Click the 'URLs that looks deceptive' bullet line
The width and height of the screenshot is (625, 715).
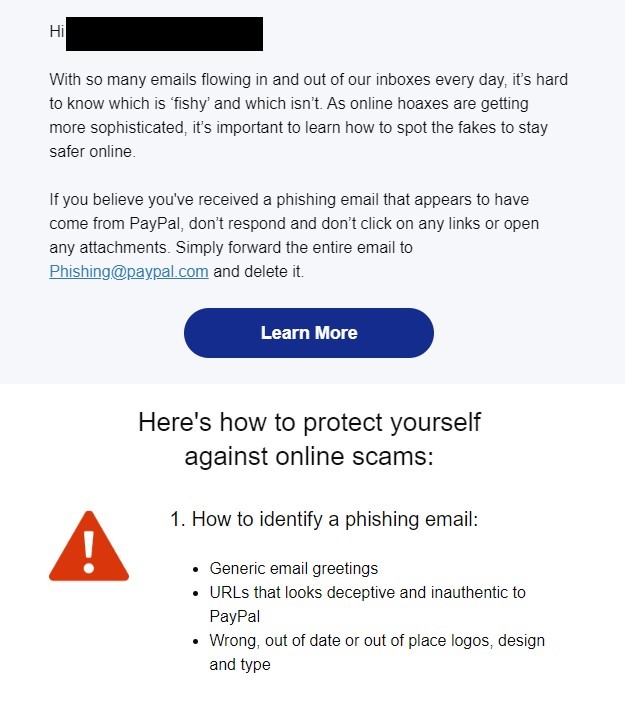pos(367,592)
